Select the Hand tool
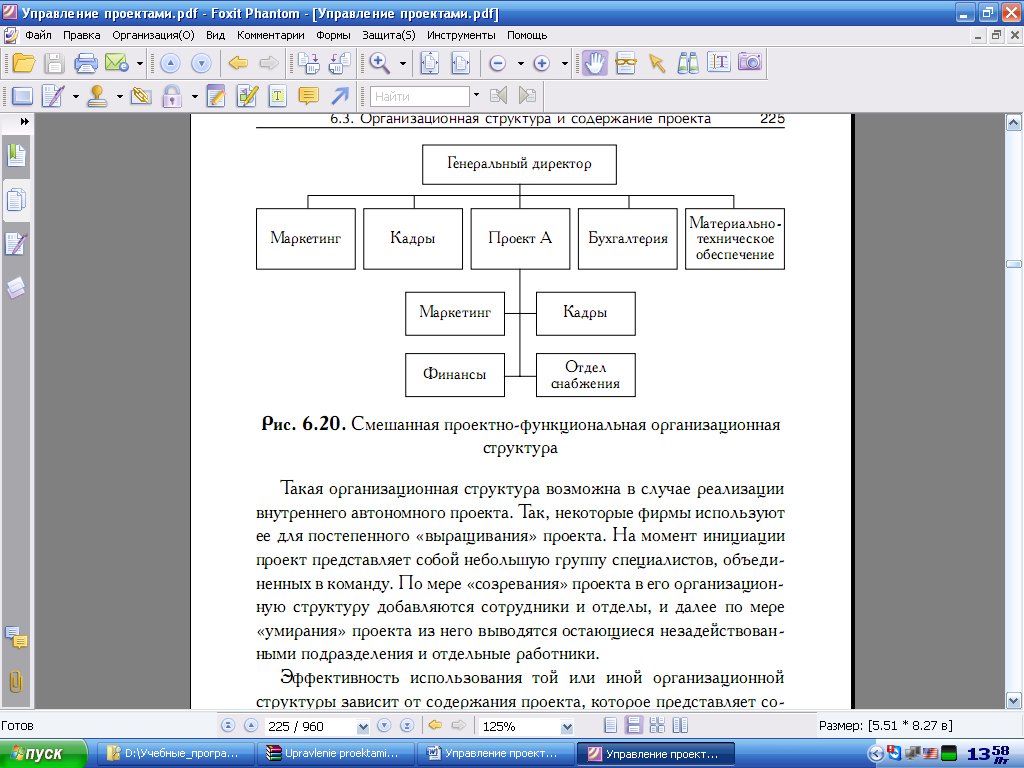The image size is (1024, 768). point(594,63)
